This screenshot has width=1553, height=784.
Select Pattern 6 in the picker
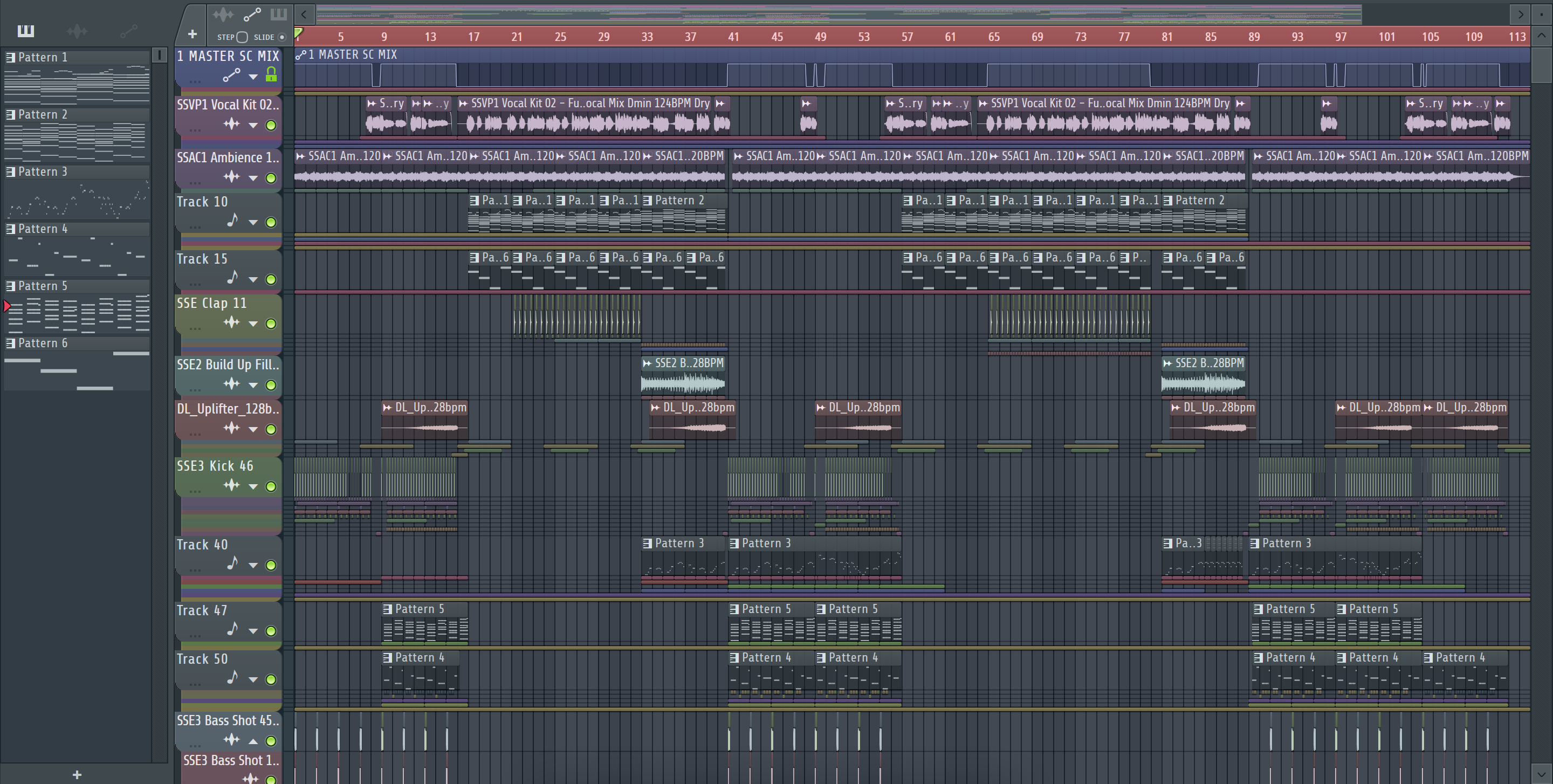point(77,363)
